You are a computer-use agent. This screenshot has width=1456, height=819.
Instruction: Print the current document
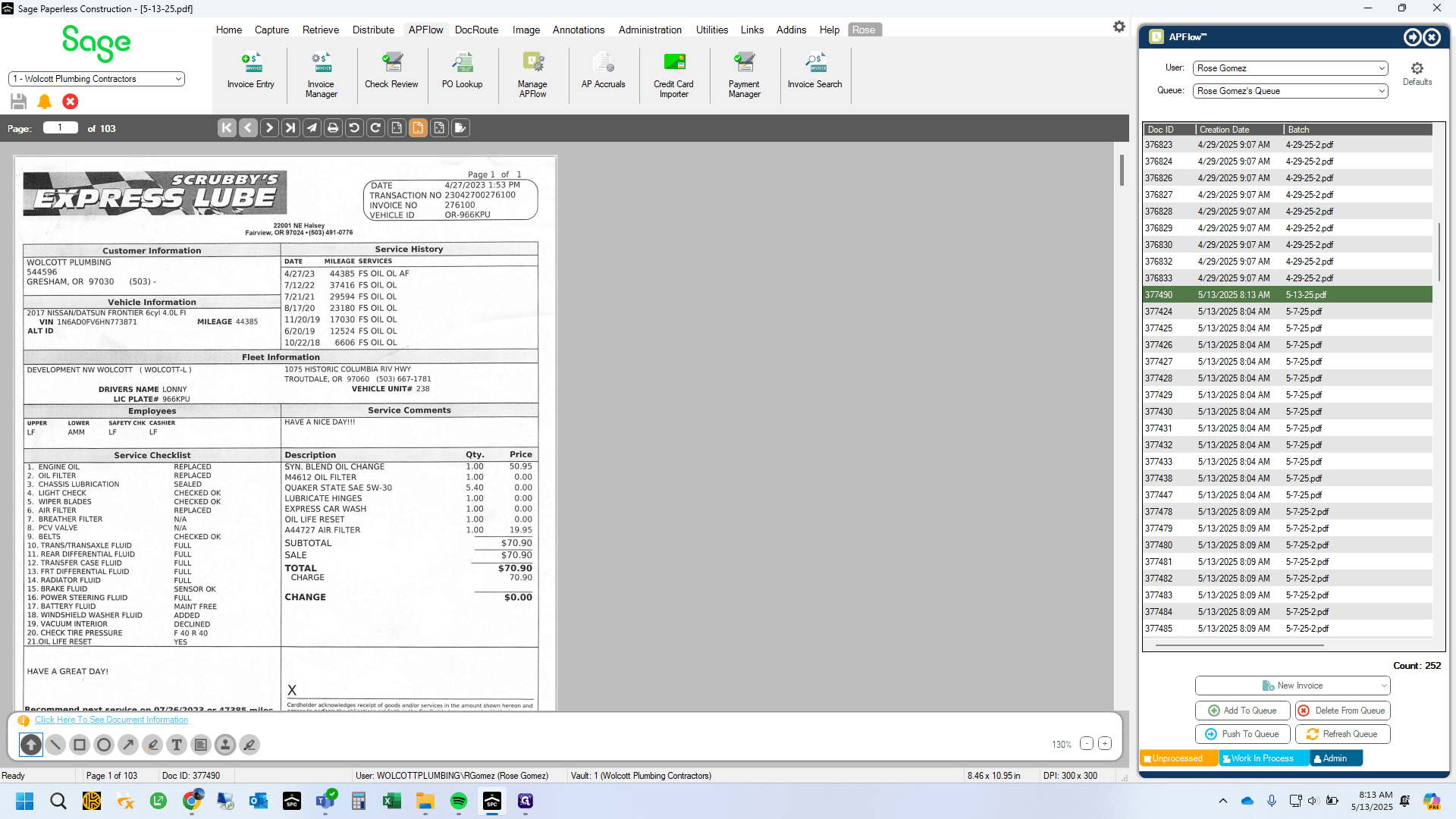(333, 128)
